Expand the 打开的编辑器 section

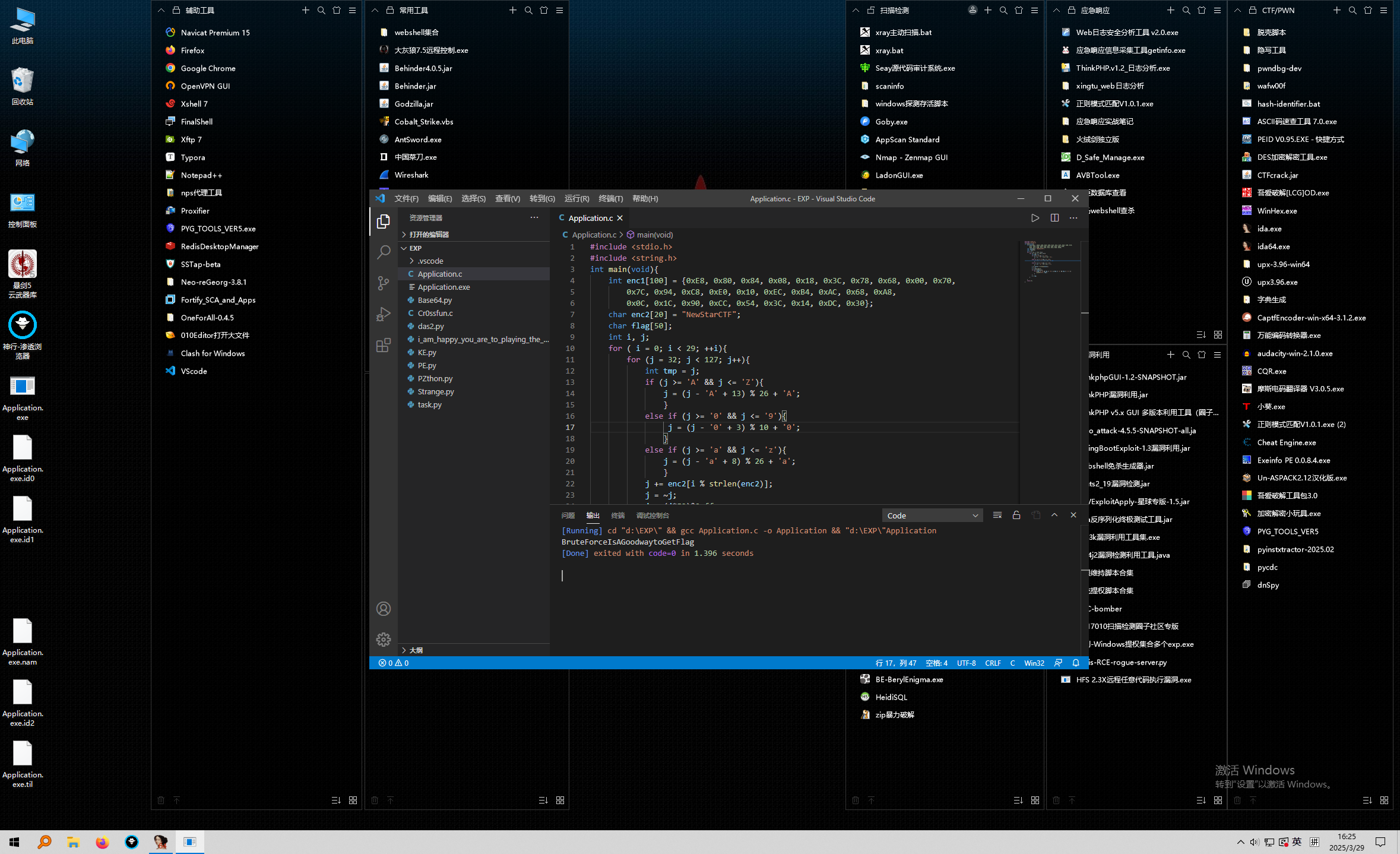coord(429,235)
